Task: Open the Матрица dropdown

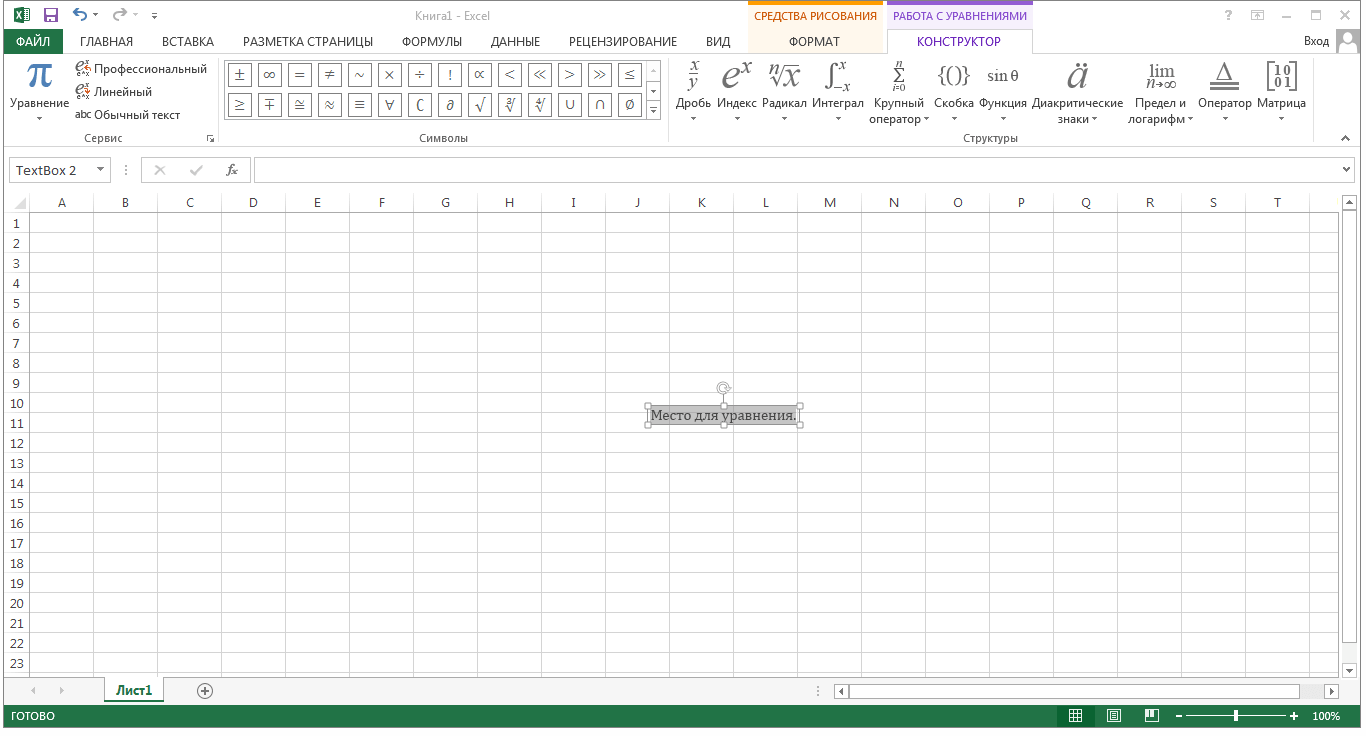Action: pos(1282,91)
